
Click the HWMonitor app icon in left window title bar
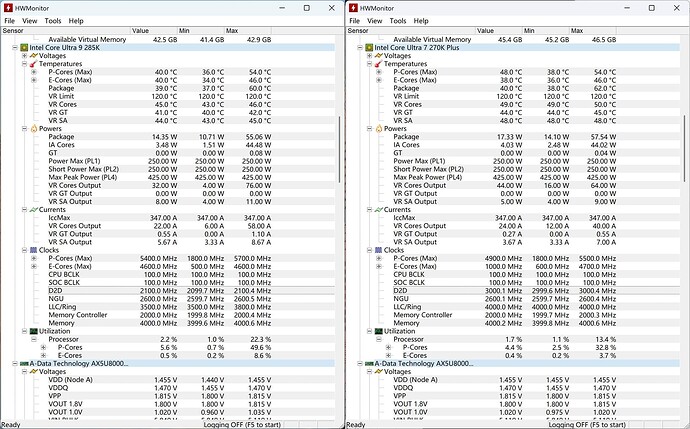(8, 8)
